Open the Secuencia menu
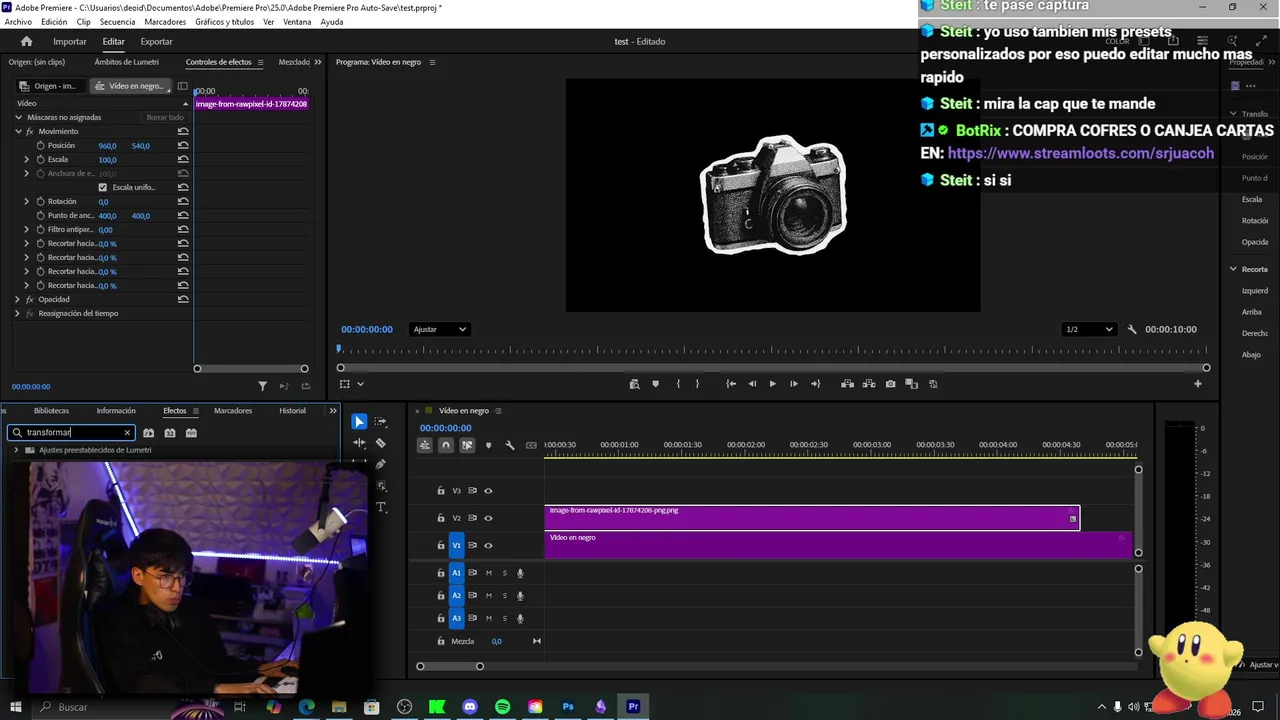This screenshot has width=1280, height=720. (117, 21)
